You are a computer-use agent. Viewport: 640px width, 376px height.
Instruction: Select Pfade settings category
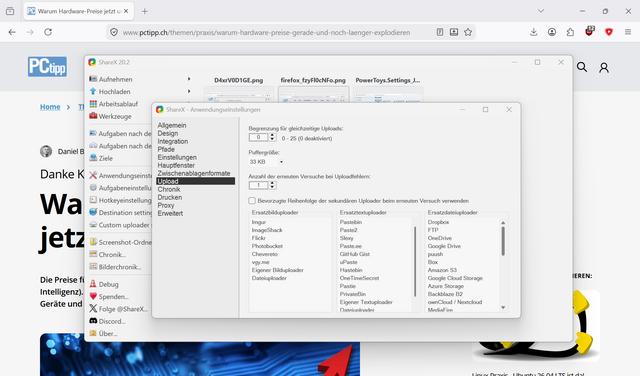point(166,149)
